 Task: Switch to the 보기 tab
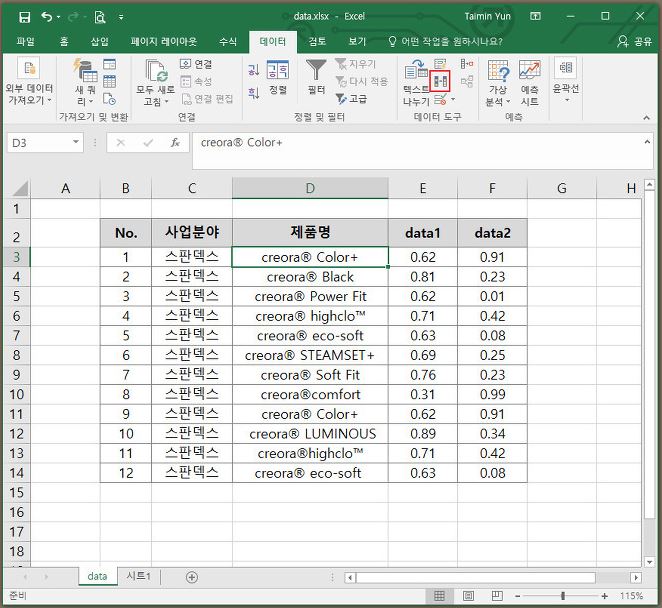point(357,41)
